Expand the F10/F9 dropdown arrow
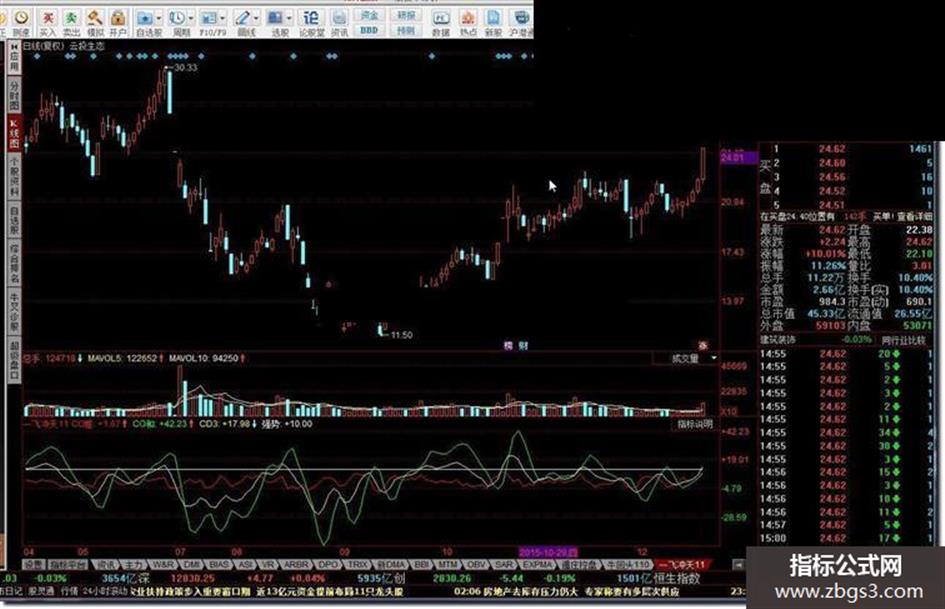Viewport: 945px width, 609px height. click(x=222, y=19)
